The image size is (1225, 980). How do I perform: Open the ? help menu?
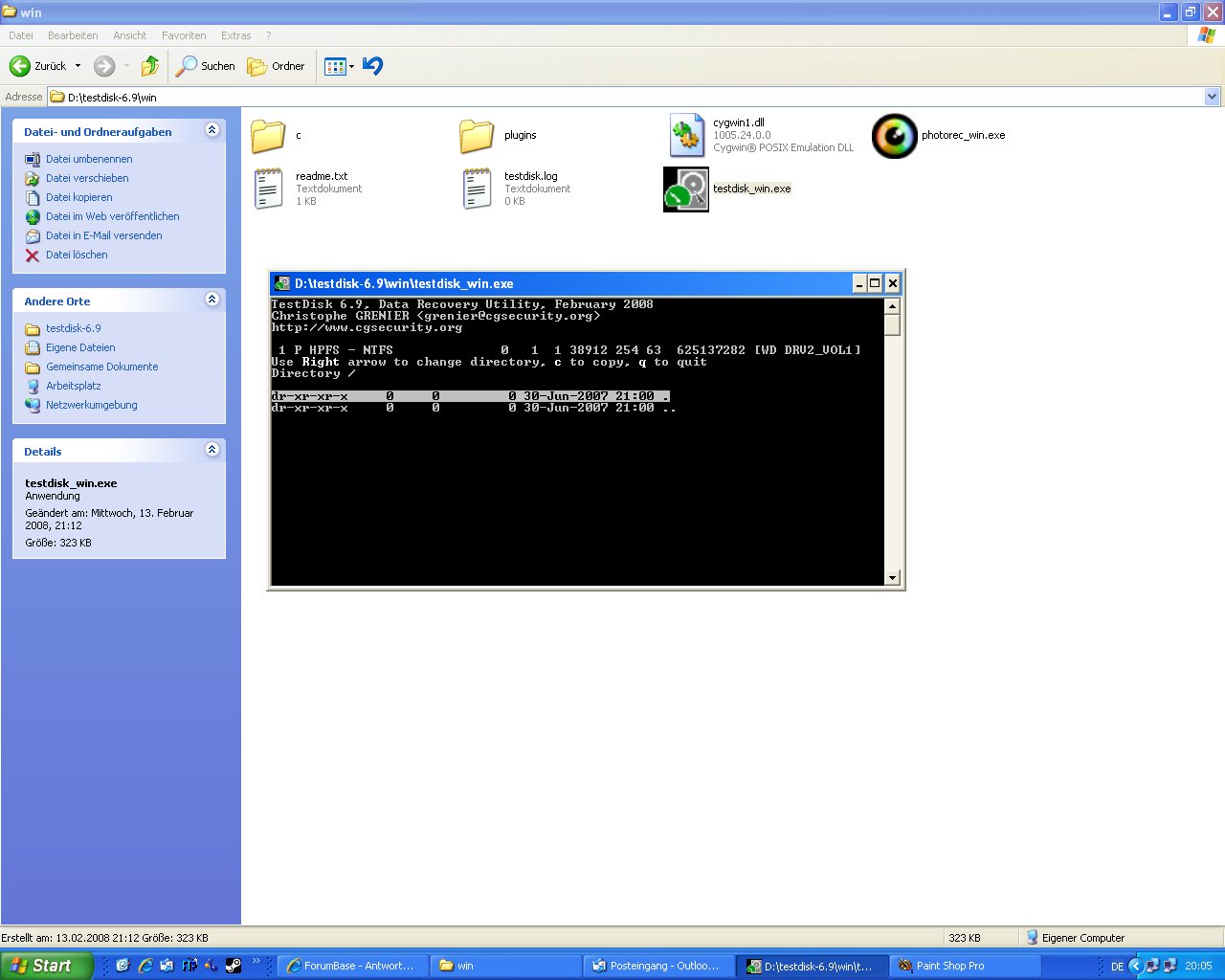[x=269, y=35]
